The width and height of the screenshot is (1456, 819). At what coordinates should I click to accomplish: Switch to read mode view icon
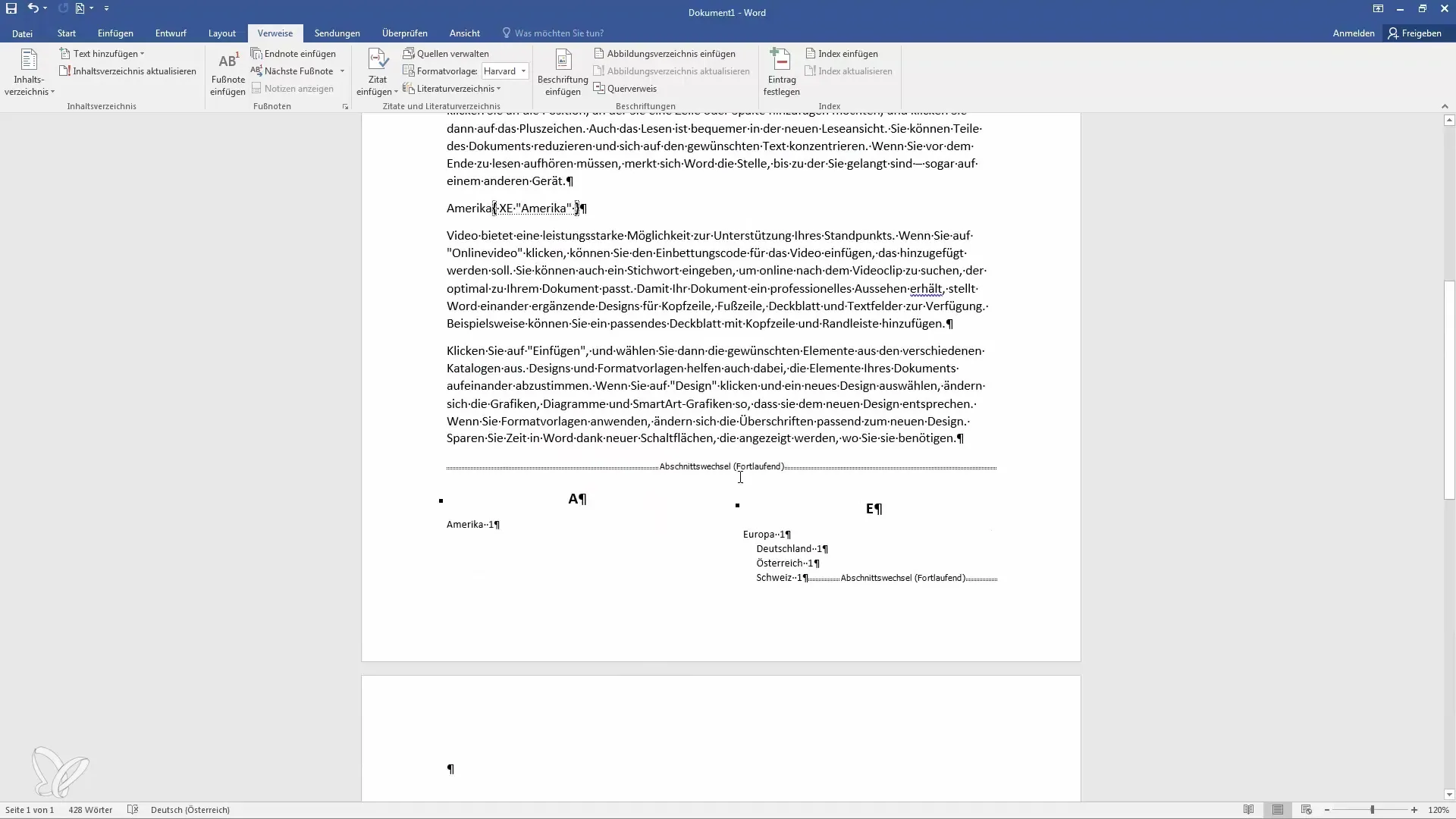click(x=1249, y=810)
